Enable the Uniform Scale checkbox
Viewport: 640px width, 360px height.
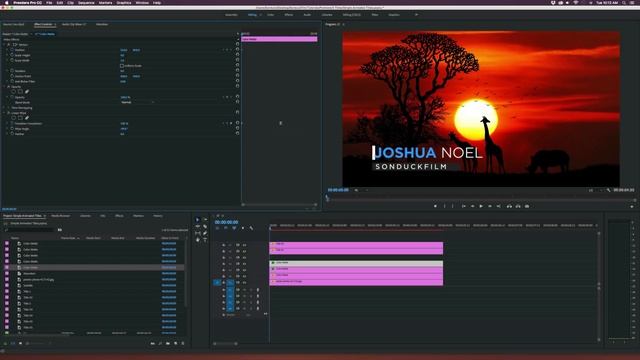[122, 66]
